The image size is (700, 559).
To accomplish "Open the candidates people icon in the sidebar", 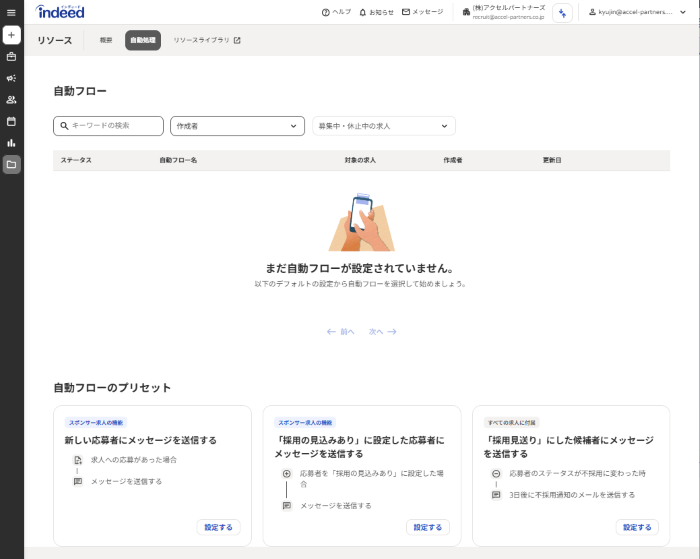I will tap(11, 100).
